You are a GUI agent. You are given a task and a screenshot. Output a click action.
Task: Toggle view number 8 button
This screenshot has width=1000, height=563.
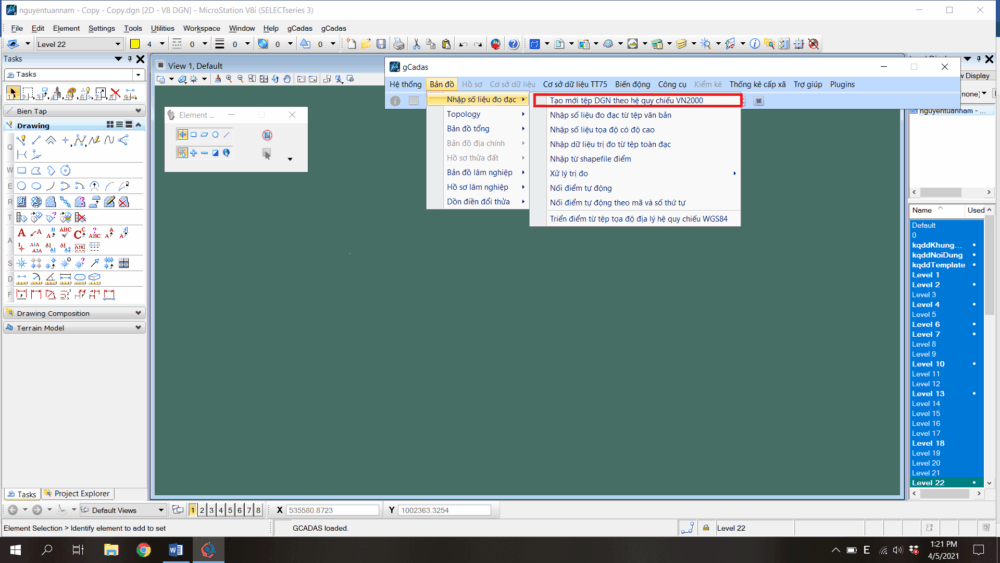point(258,510)
